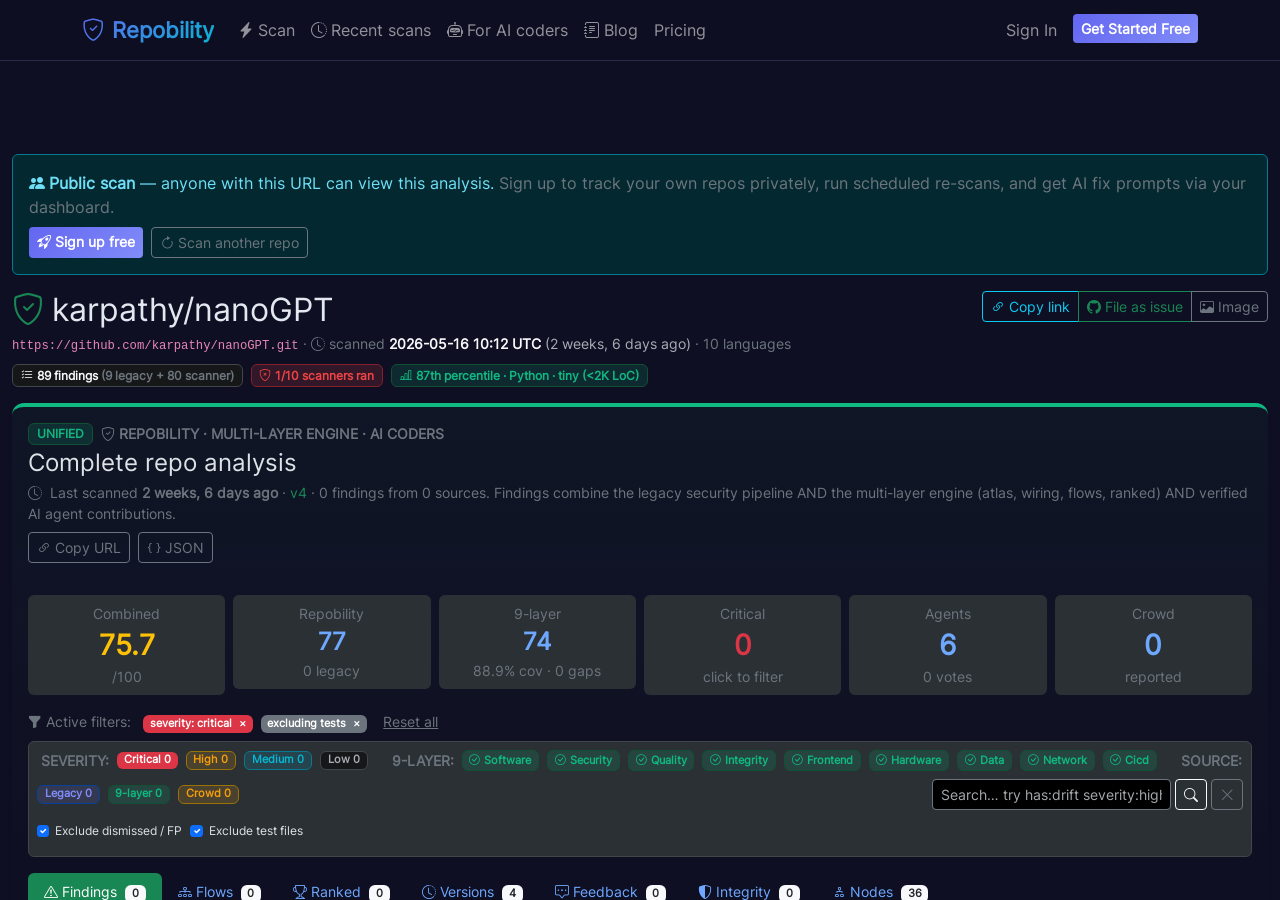Click the JSON button
The image size is (1280, 900).
175,548
